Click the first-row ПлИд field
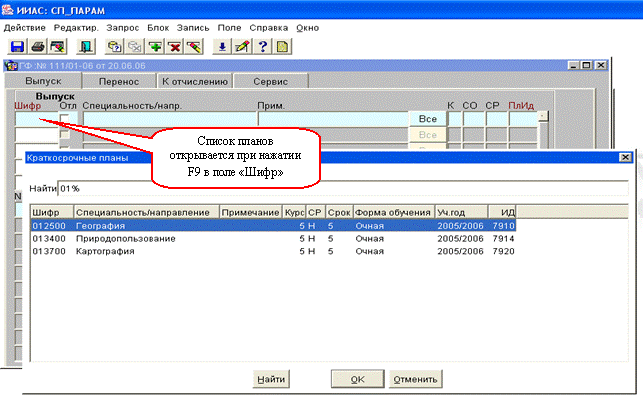 point(523,119)
